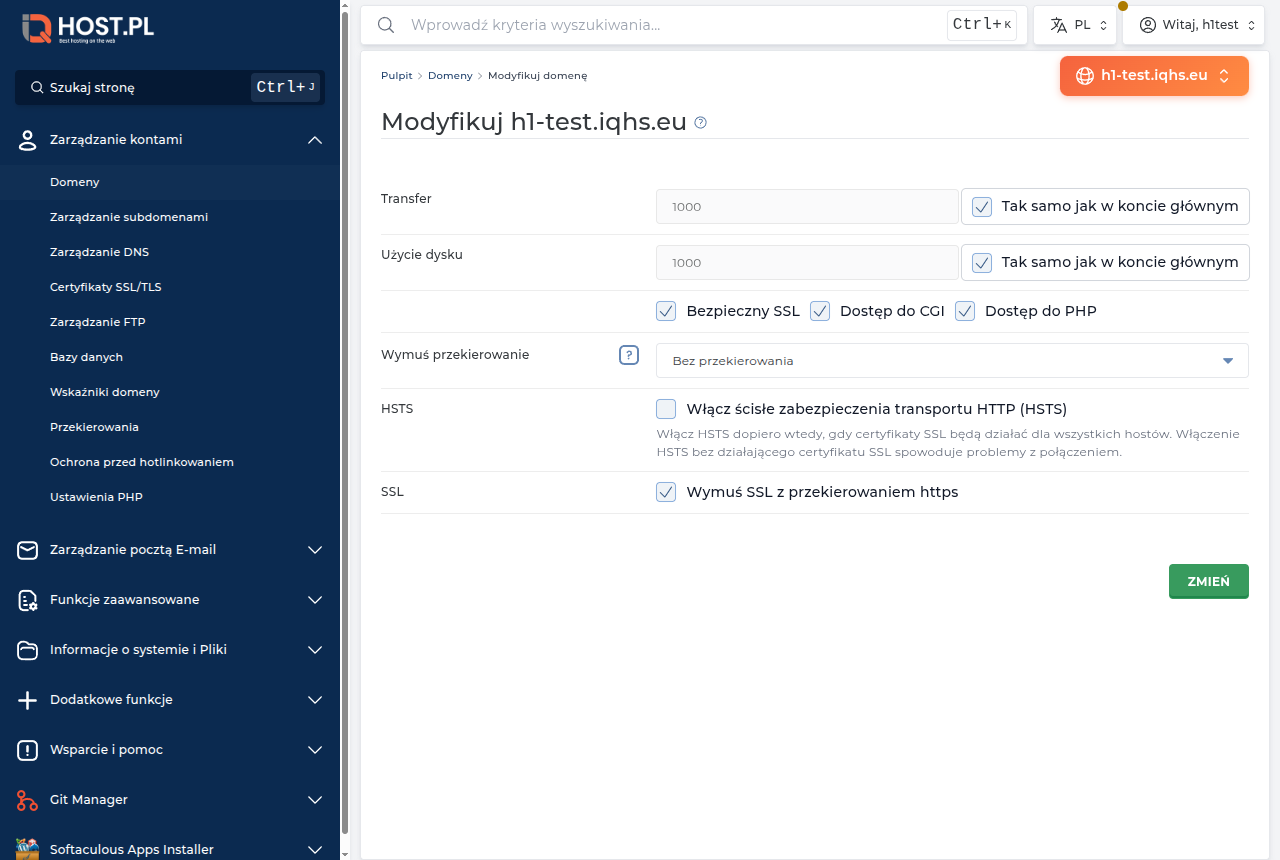Screen dimensions: 1280x860
Task: Click the plus icon for Dodatkowe funkcje
Action: click(x=28, y=700)
